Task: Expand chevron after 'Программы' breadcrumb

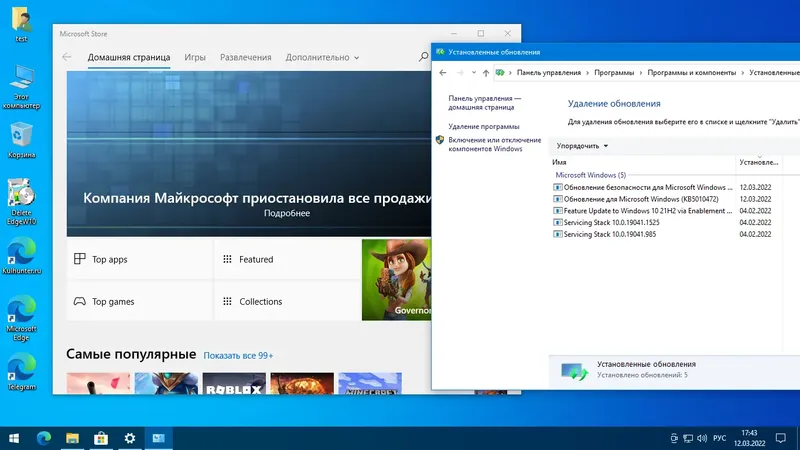Action: [x=641, y=73]
